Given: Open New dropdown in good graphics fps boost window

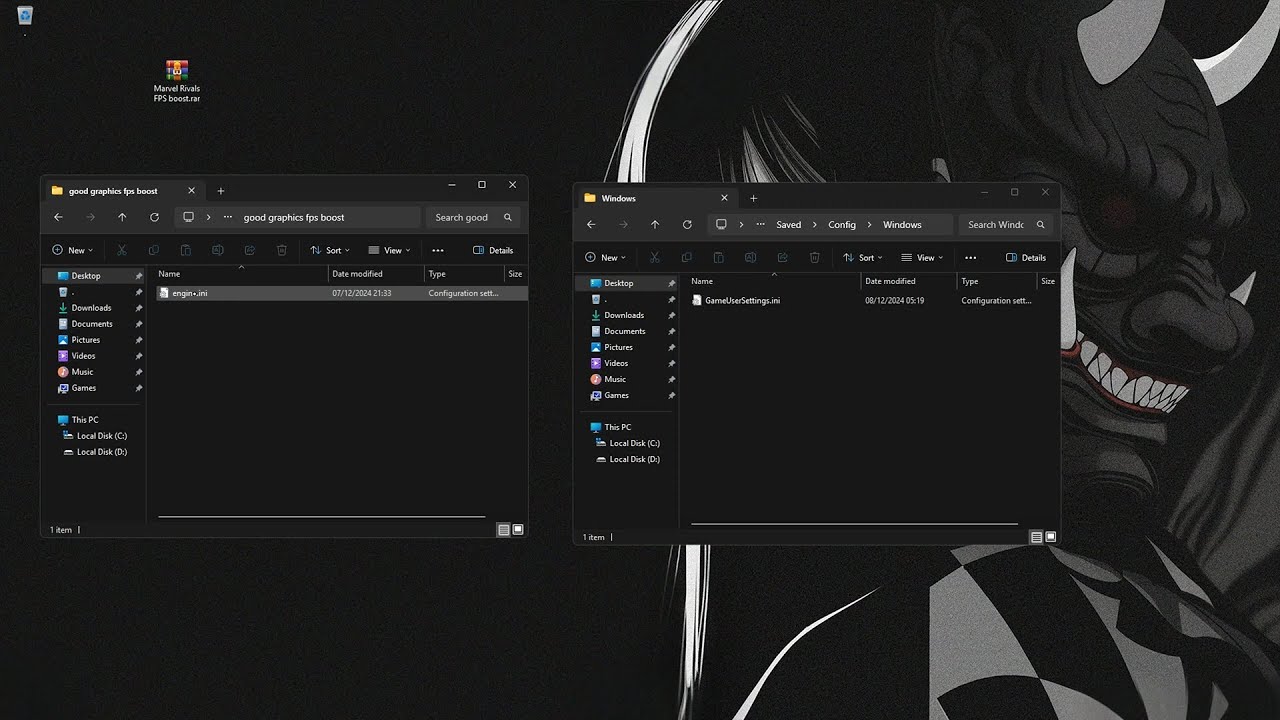Looking at the screenshot, I should coord(72,250).
